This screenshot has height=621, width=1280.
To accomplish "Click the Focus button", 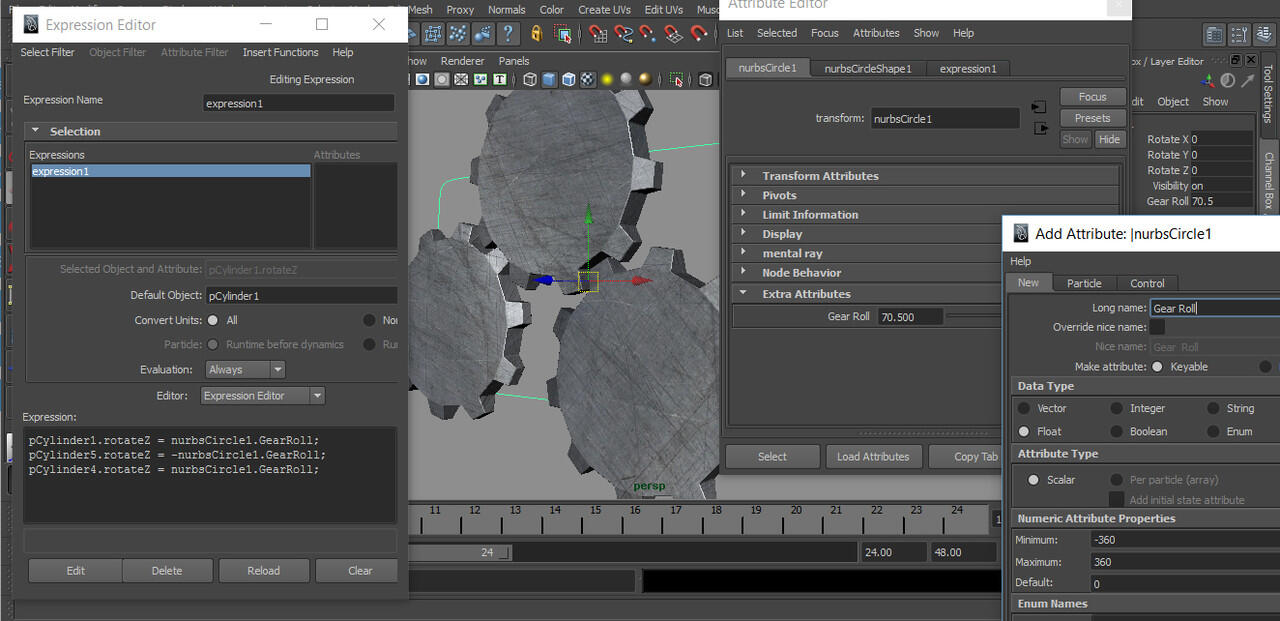I will click(x=1093, y=97).
